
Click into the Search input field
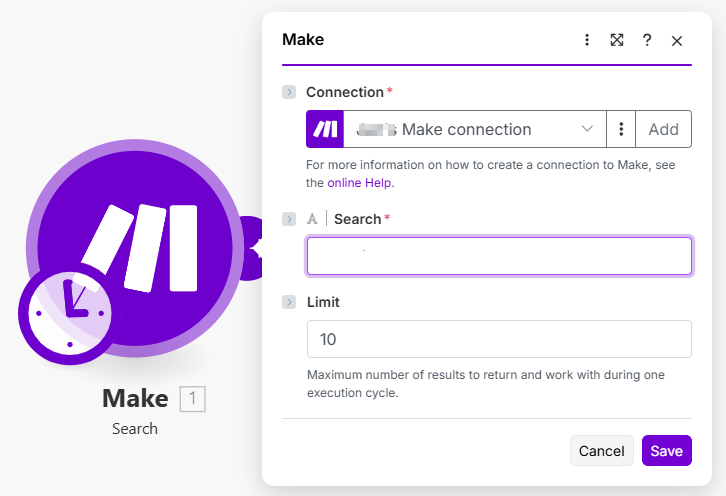point(499,256)
